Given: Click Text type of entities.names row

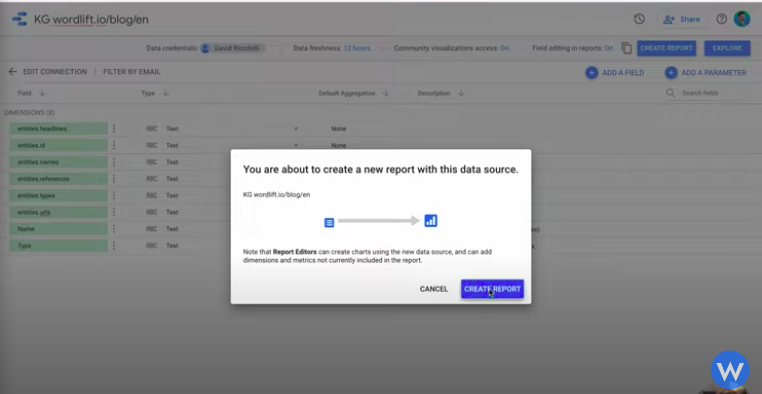Looking at the screenshot, I should (x=172, y=162).
